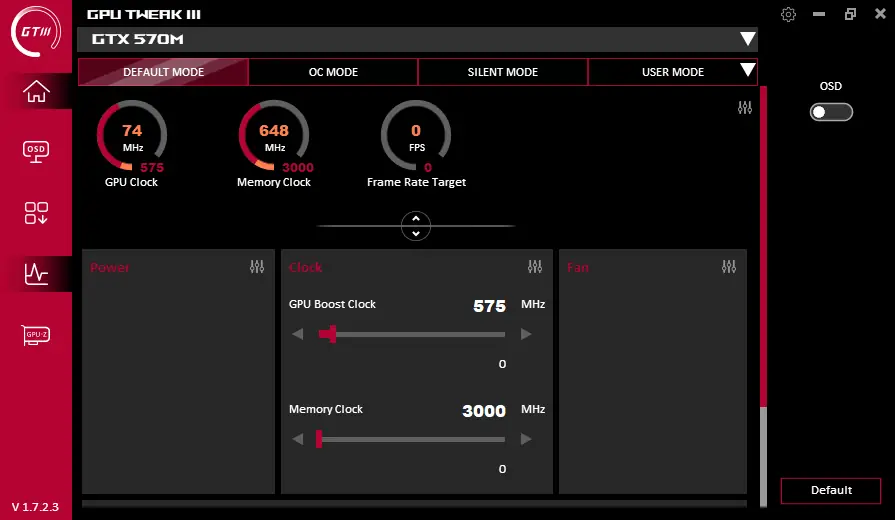
Task: Increase Memory Clock with right arrow
Action: click(x=526, y=439)
